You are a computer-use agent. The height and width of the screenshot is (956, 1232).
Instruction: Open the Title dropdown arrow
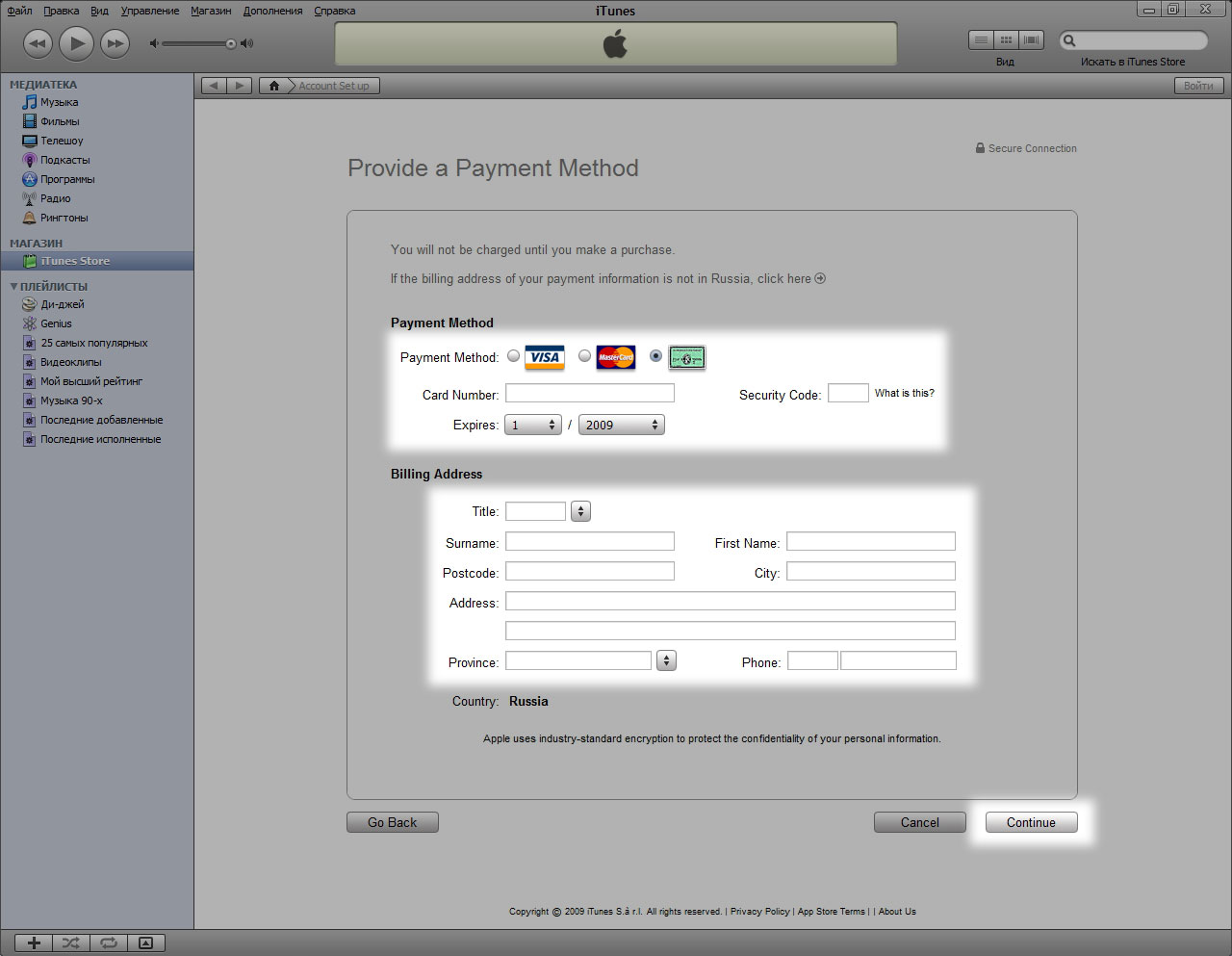(x=580, y=511)
